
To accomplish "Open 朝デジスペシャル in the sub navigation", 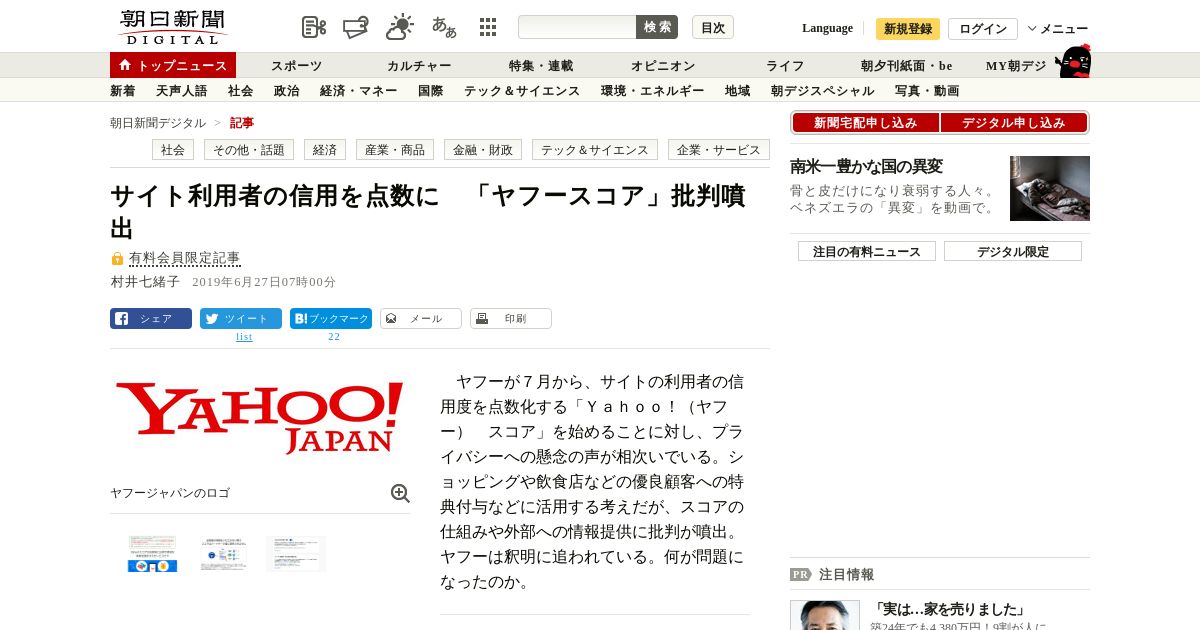I will [x=822, y=90].
